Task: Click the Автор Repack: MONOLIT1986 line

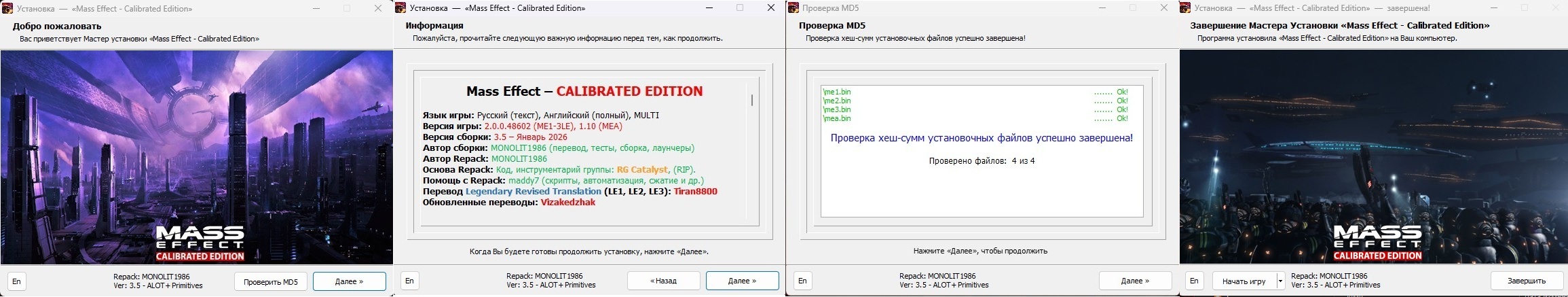Action: click(485, 159)
